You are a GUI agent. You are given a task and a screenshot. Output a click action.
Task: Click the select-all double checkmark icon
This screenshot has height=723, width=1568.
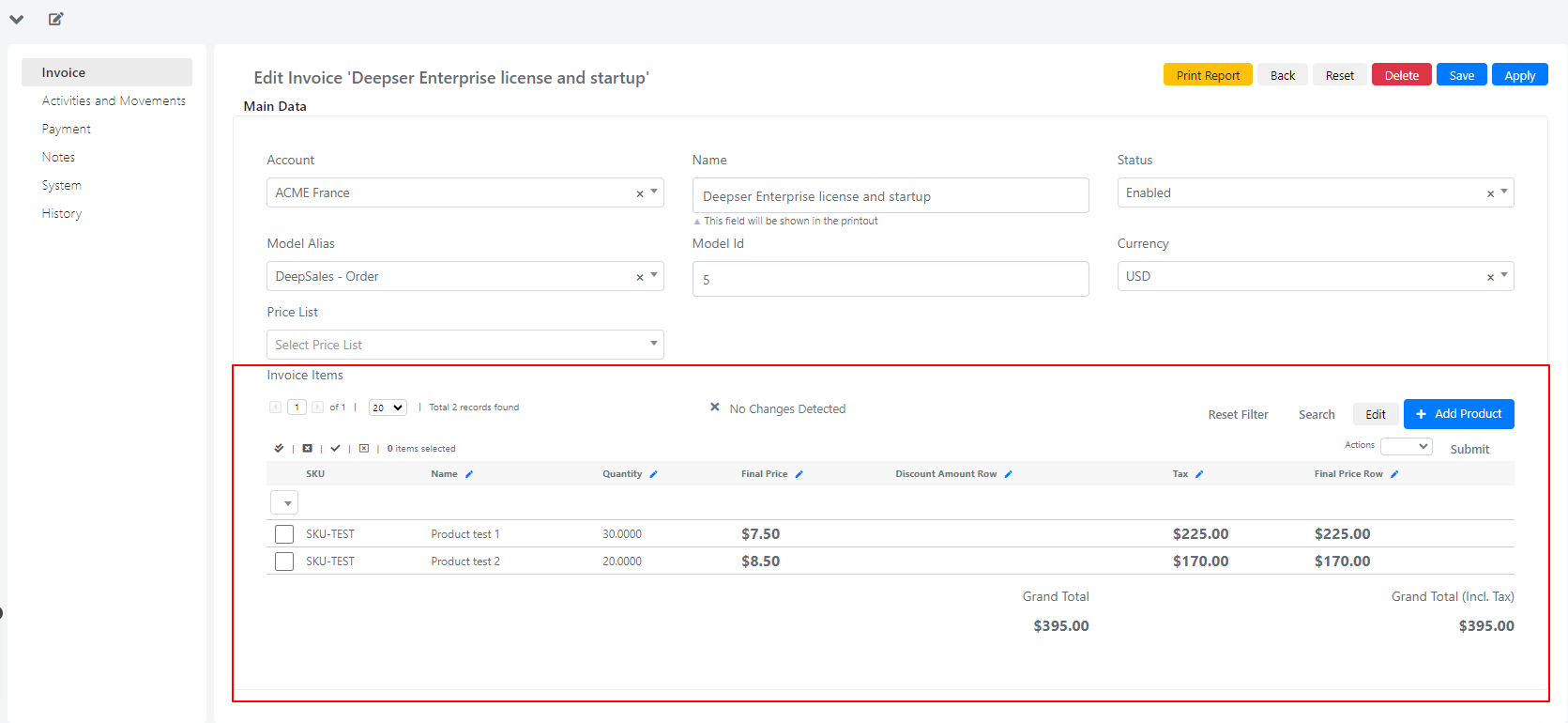279,448
